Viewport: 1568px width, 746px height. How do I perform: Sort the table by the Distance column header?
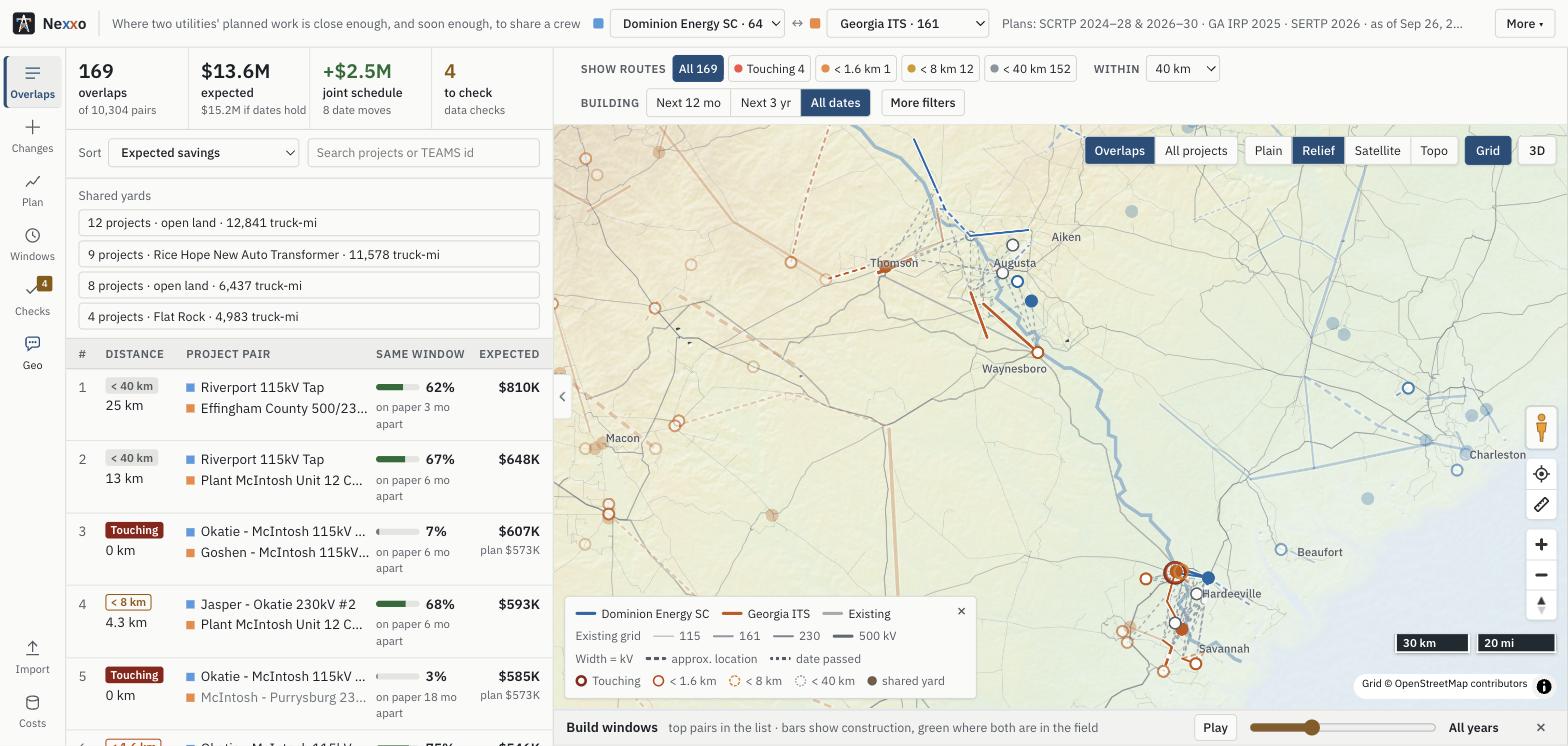pyautogui.click(x=135, y=354)
